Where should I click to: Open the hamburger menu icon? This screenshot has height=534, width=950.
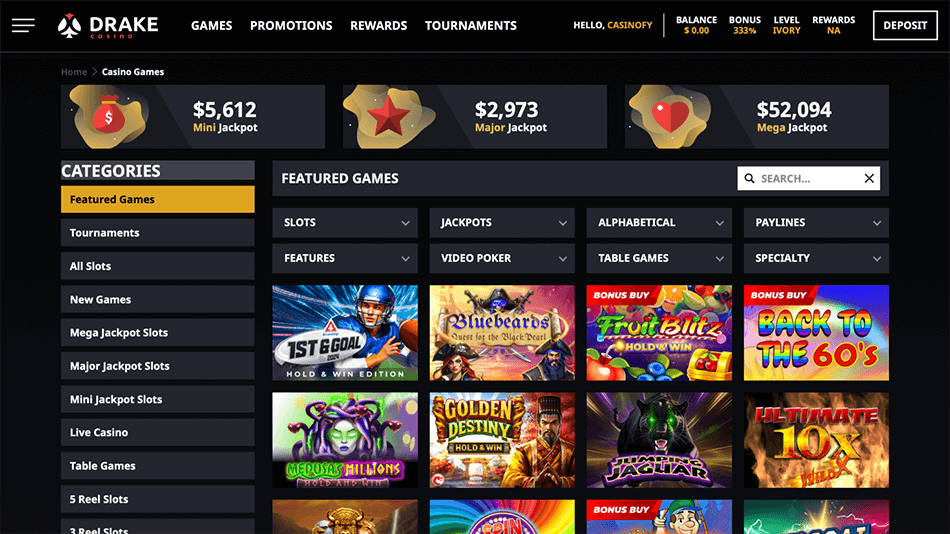point(23,25)
